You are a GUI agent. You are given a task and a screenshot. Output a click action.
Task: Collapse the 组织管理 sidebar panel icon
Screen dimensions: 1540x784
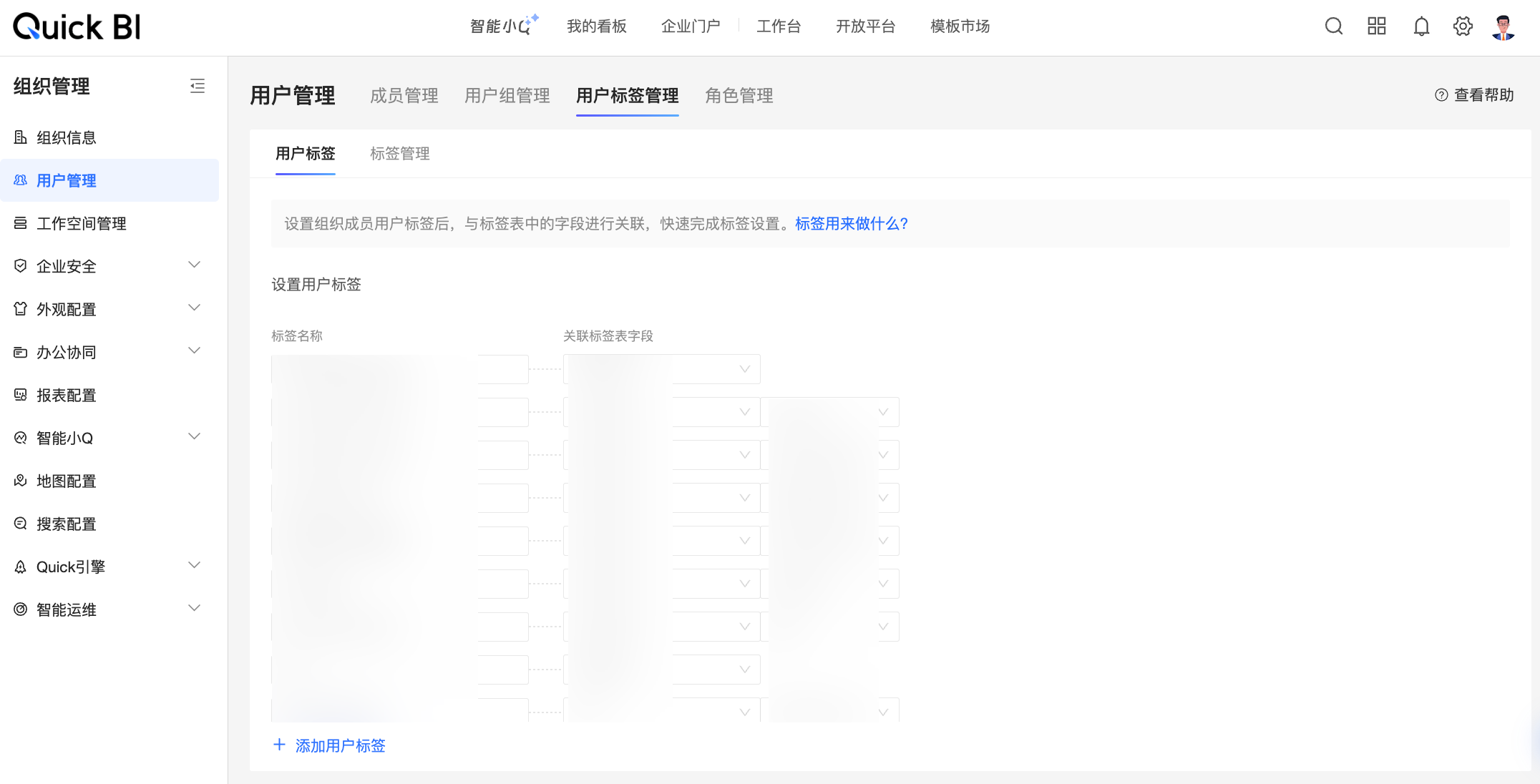pyautogui.click(x=198, y=87)
